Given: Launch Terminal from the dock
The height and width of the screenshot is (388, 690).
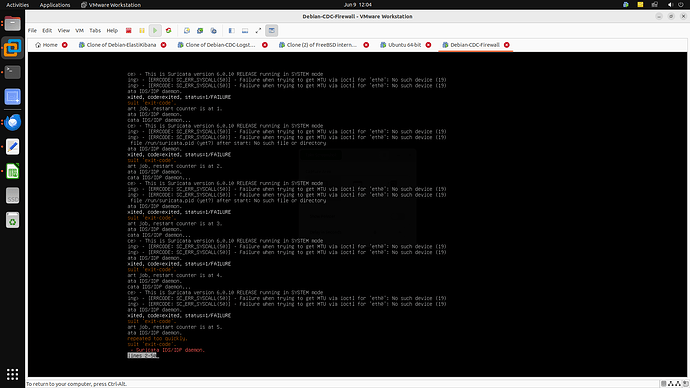Looking at the screenshot, I should pyautogui.click(x=12, y=72).
